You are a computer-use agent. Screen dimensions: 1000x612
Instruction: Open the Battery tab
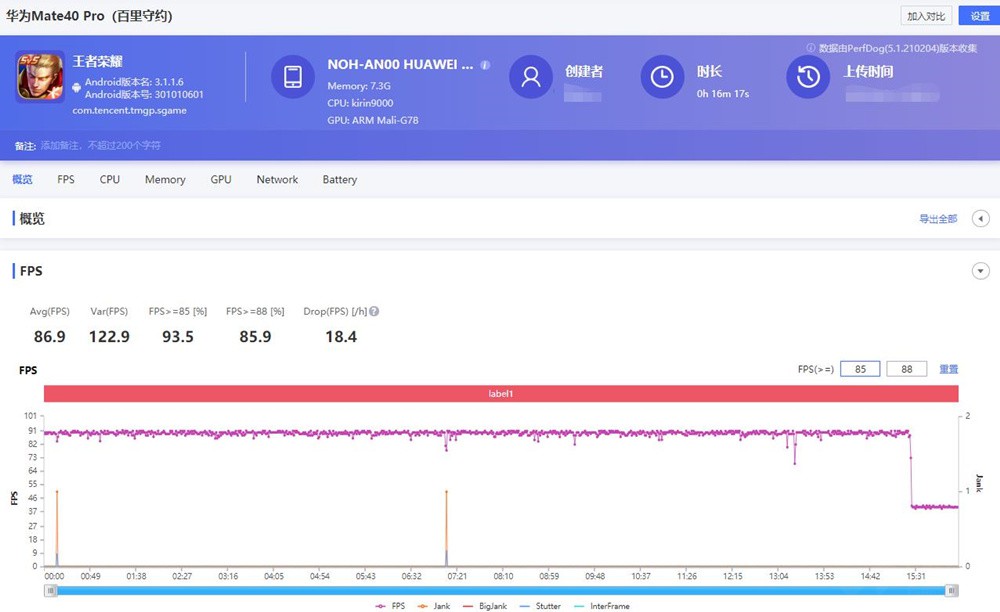340,180
